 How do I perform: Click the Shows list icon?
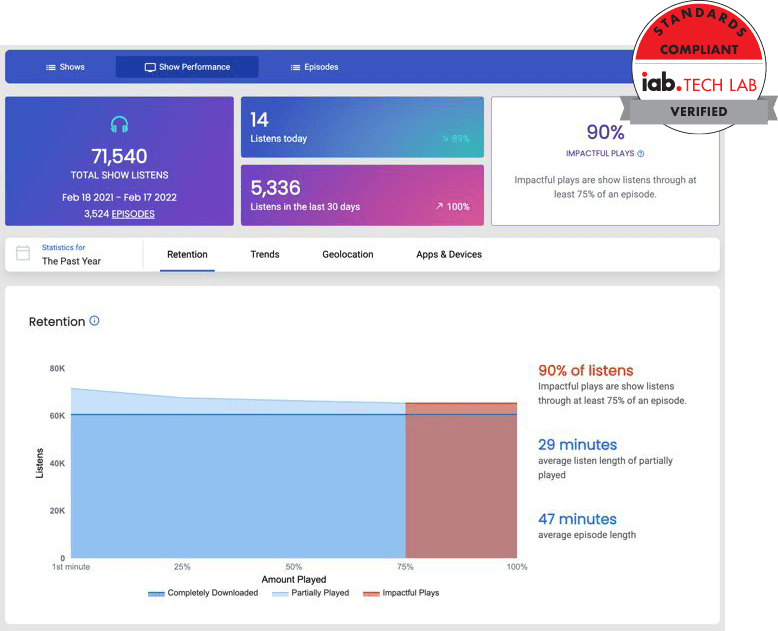click(x=51, y=67)
